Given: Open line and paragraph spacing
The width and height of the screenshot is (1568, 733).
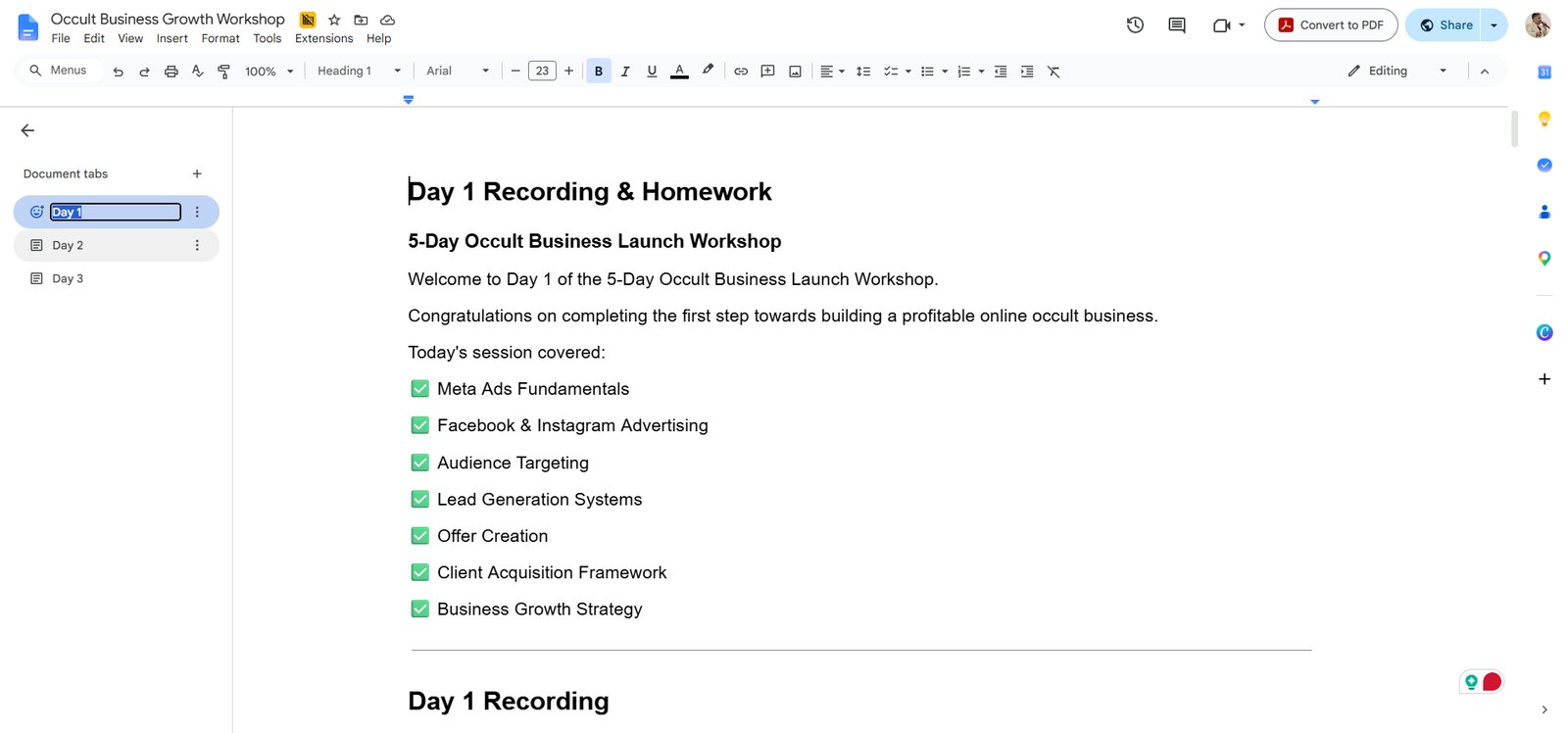Looking at the screenshot, I should click(x=863, y=72).
